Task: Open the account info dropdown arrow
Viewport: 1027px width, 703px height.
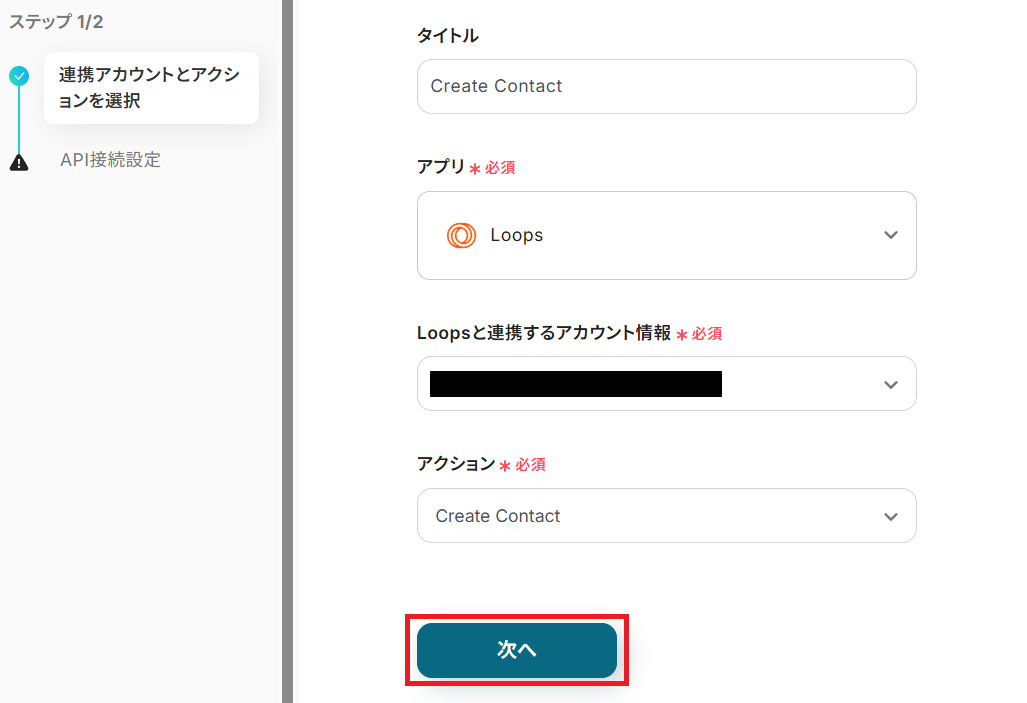Action: [890, 384]
